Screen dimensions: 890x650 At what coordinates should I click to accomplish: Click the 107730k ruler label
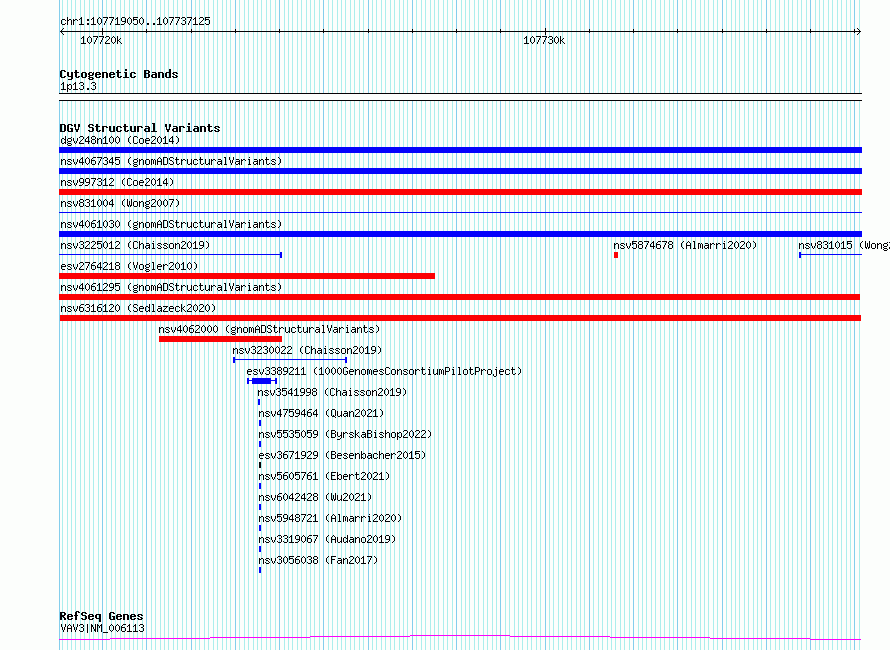tap(544, 41)
